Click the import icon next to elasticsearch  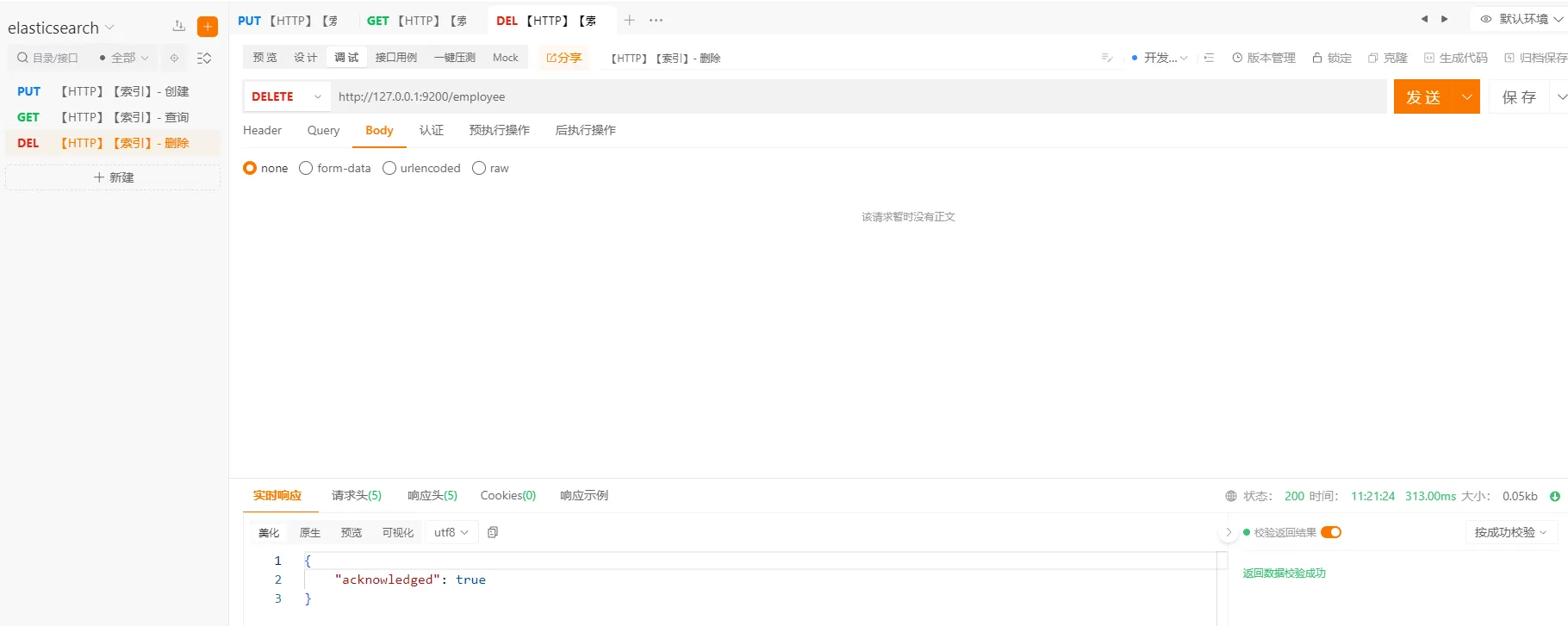pyautogui.click(x=179, y=27)
